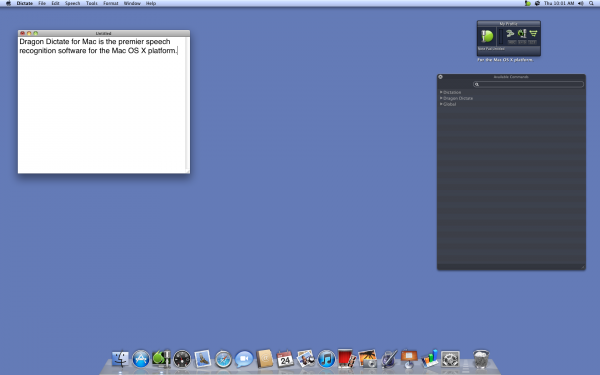Expand the Dictation commands group
Screen dimensions: 600x375
pos(441,92)
